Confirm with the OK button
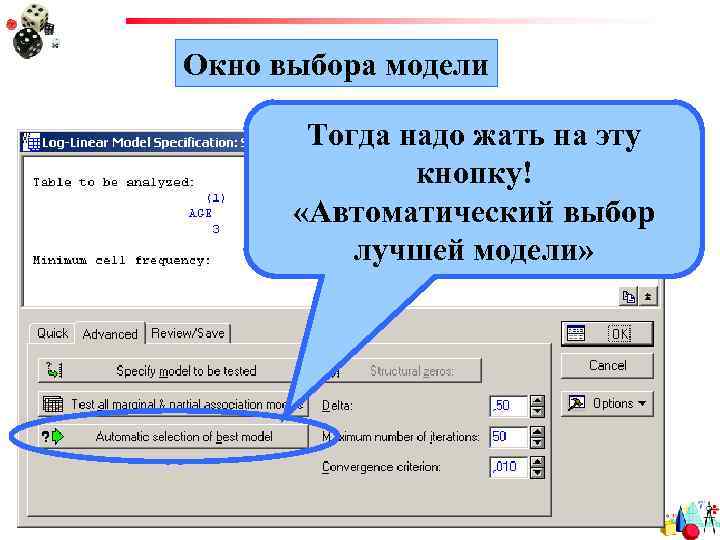Viewport: 720px width, 540px height. pyautogui.click(x=607, y=333)
